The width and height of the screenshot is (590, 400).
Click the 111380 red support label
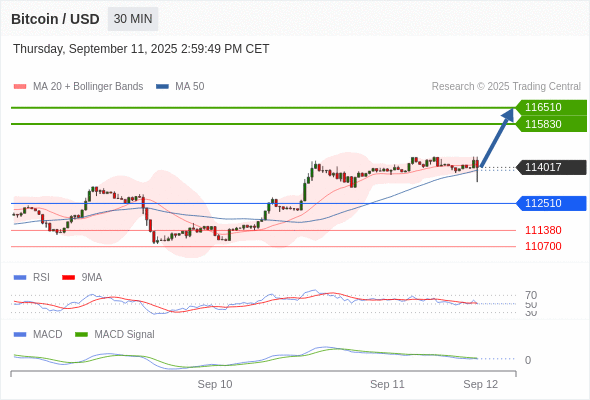pyautogui.click(x=543, y=230)
